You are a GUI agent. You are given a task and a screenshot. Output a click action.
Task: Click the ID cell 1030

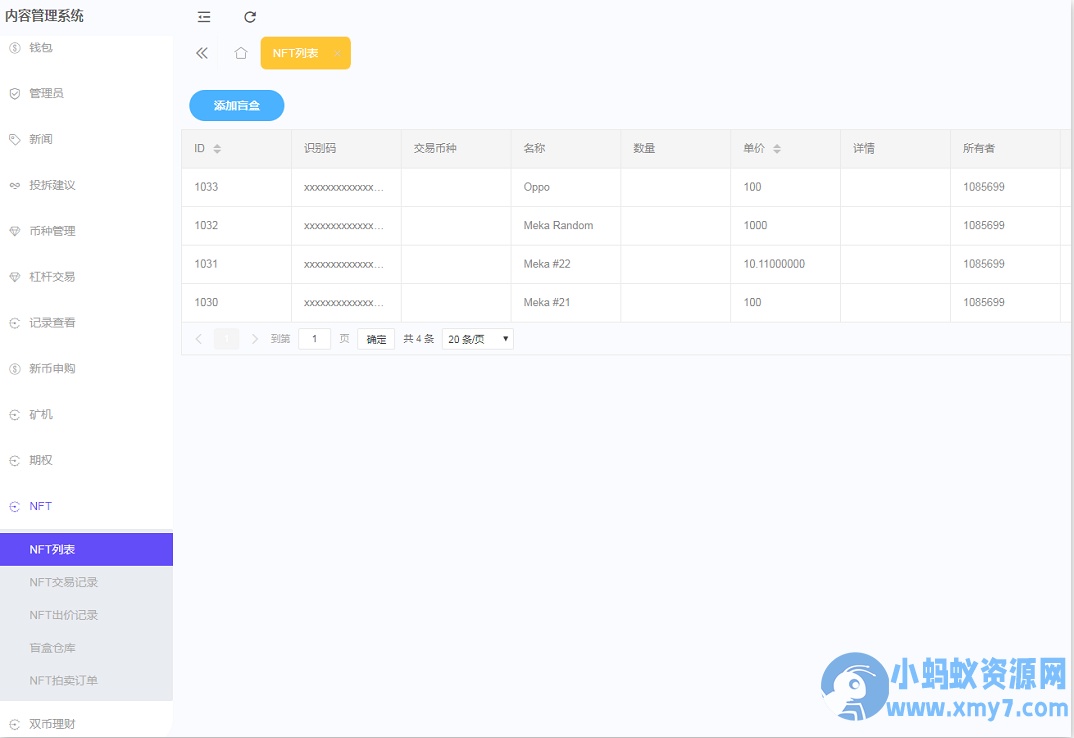coord(236,302)
